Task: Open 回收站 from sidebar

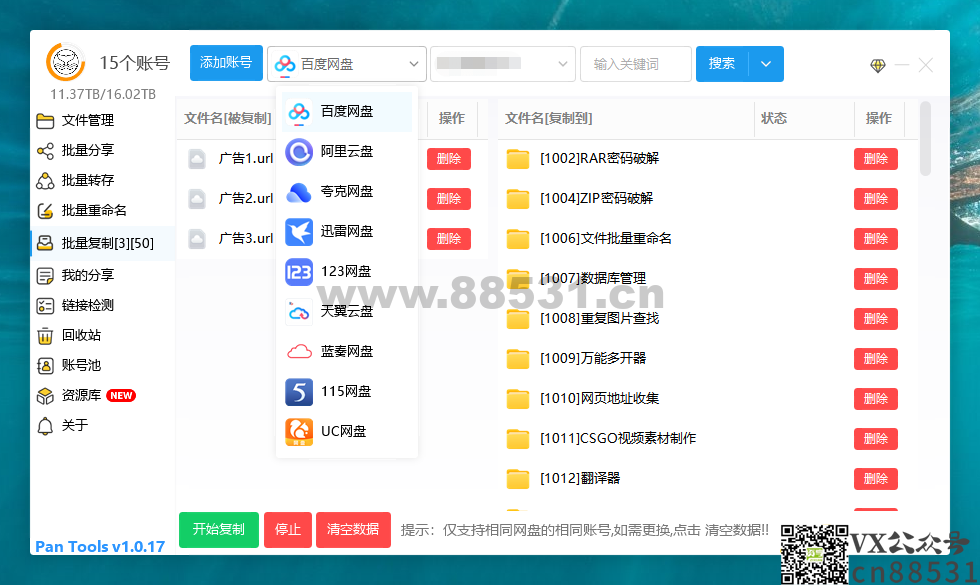Action: coord(81,336)
